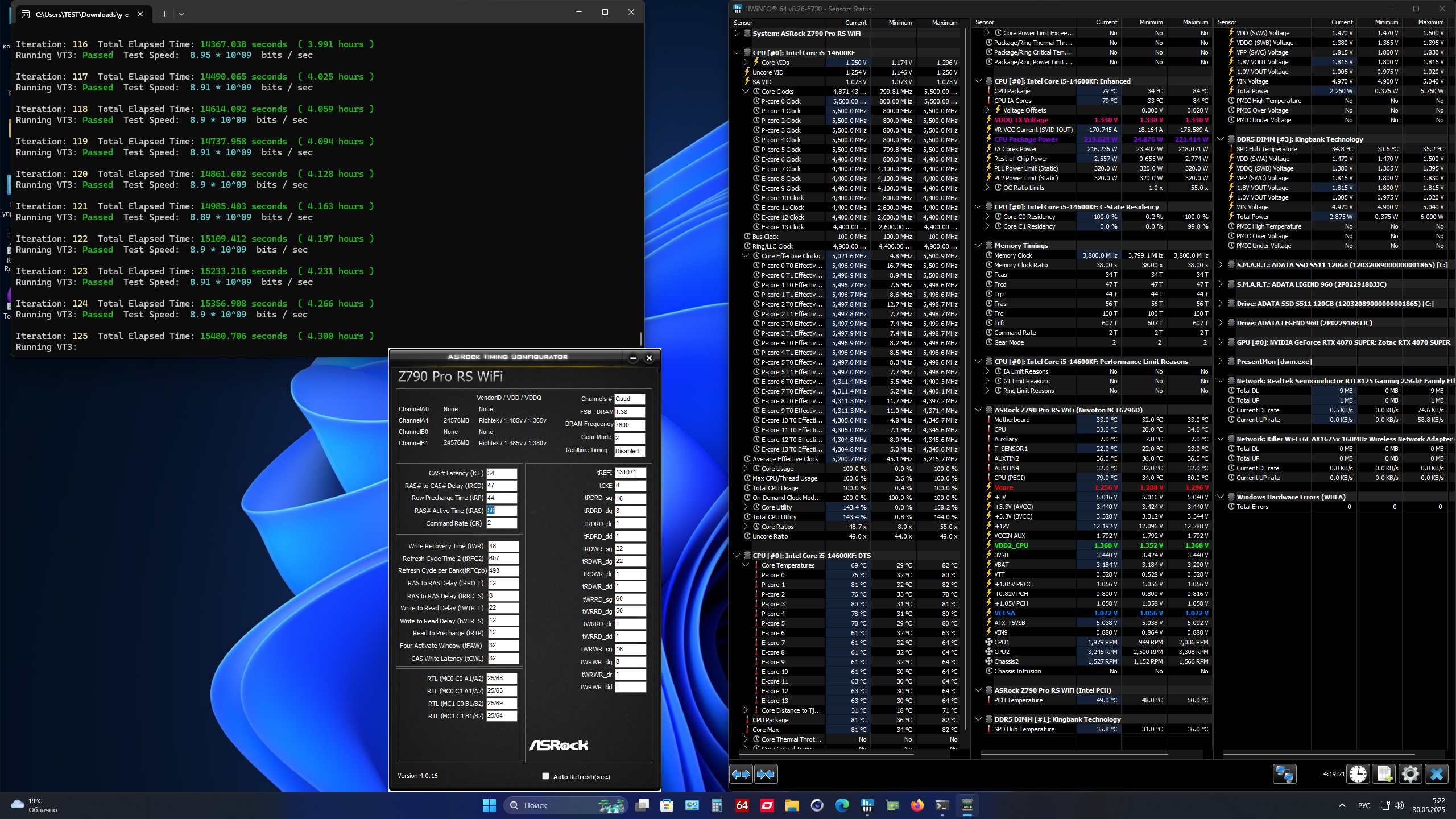
Task: Enable the Auto Refresh(sec) checkbox
Action: 546,776
